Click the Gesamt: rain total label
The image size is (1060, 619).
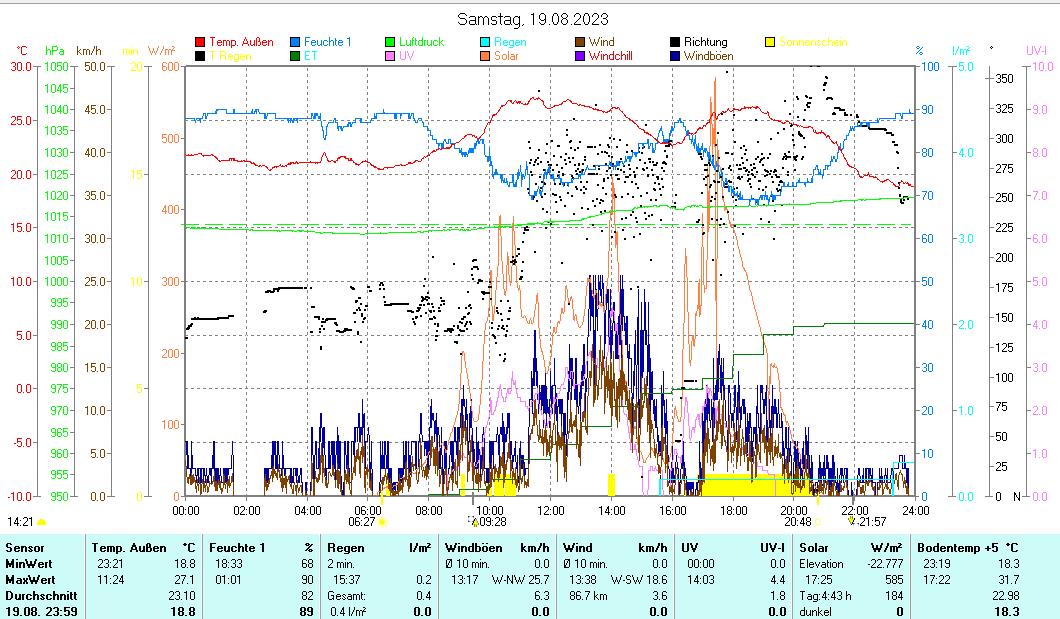point(347,596)
